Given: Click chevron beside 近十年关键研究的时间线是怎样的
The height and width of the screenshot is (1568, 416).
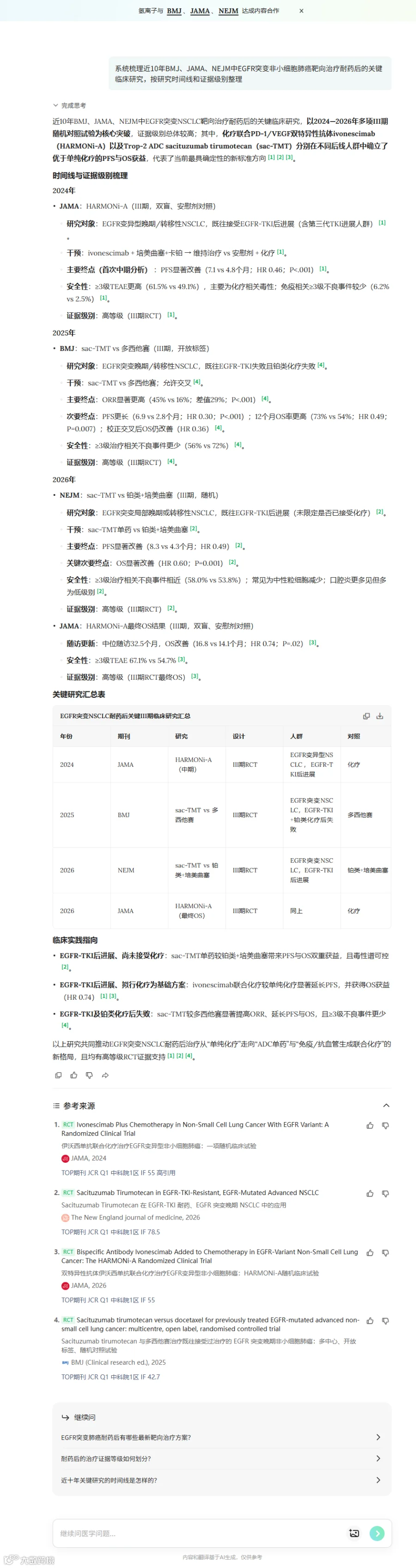Looking at the screenshot, I should (378, 1480).
